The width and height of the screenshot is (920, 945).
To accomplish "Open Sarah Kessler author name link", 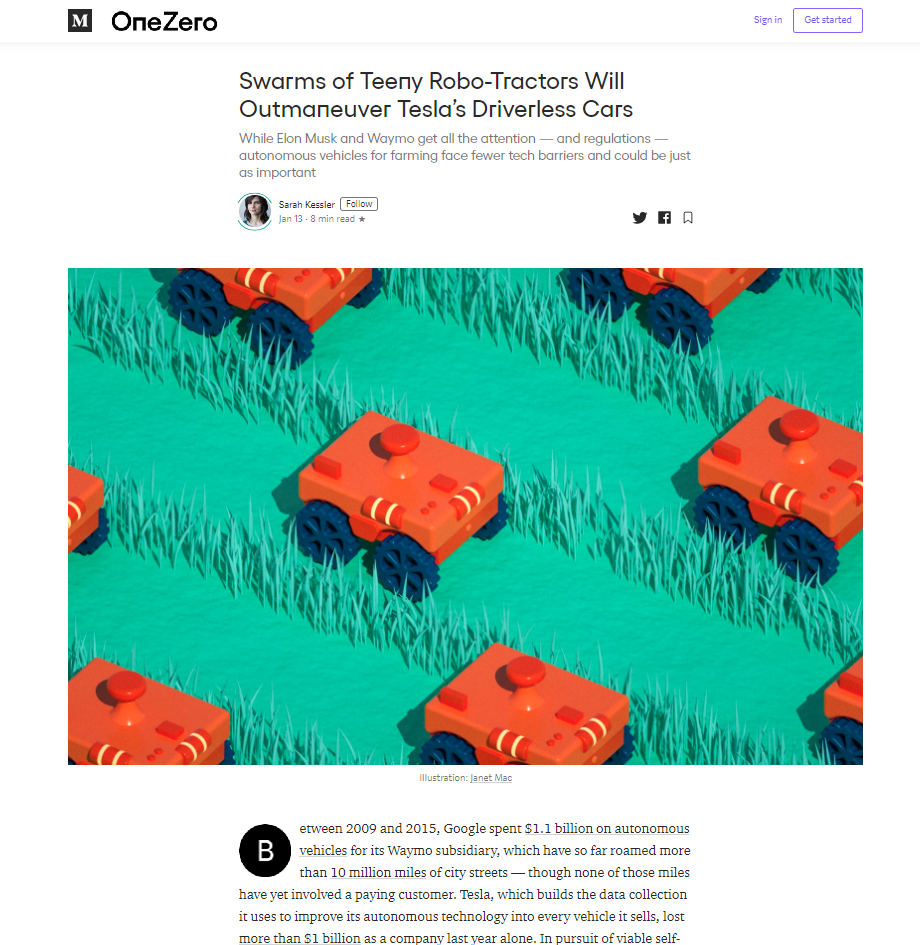I will point(307,204).
